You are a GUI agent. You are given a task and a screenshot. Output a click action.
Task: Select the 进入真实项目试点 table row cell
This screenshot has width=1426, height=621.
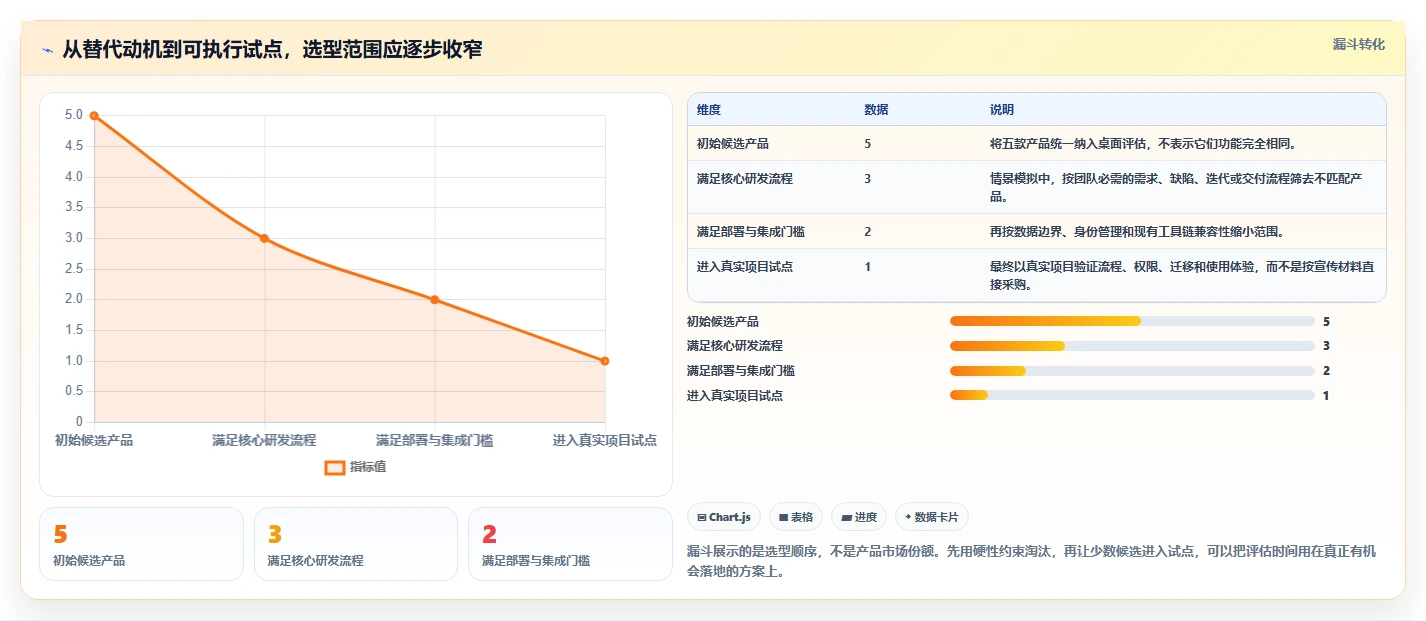point(745,266)
